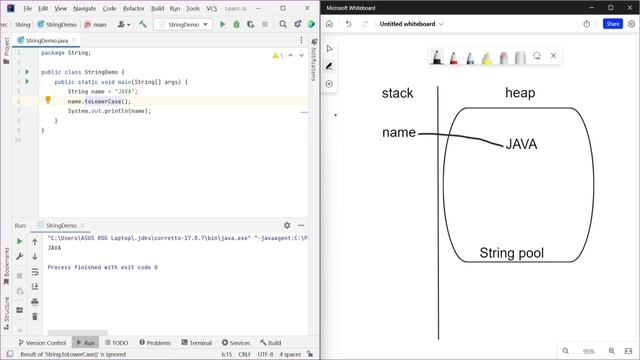
Task: Close the Whiteboard pen toolbar
Action: [x=553, y=56]
